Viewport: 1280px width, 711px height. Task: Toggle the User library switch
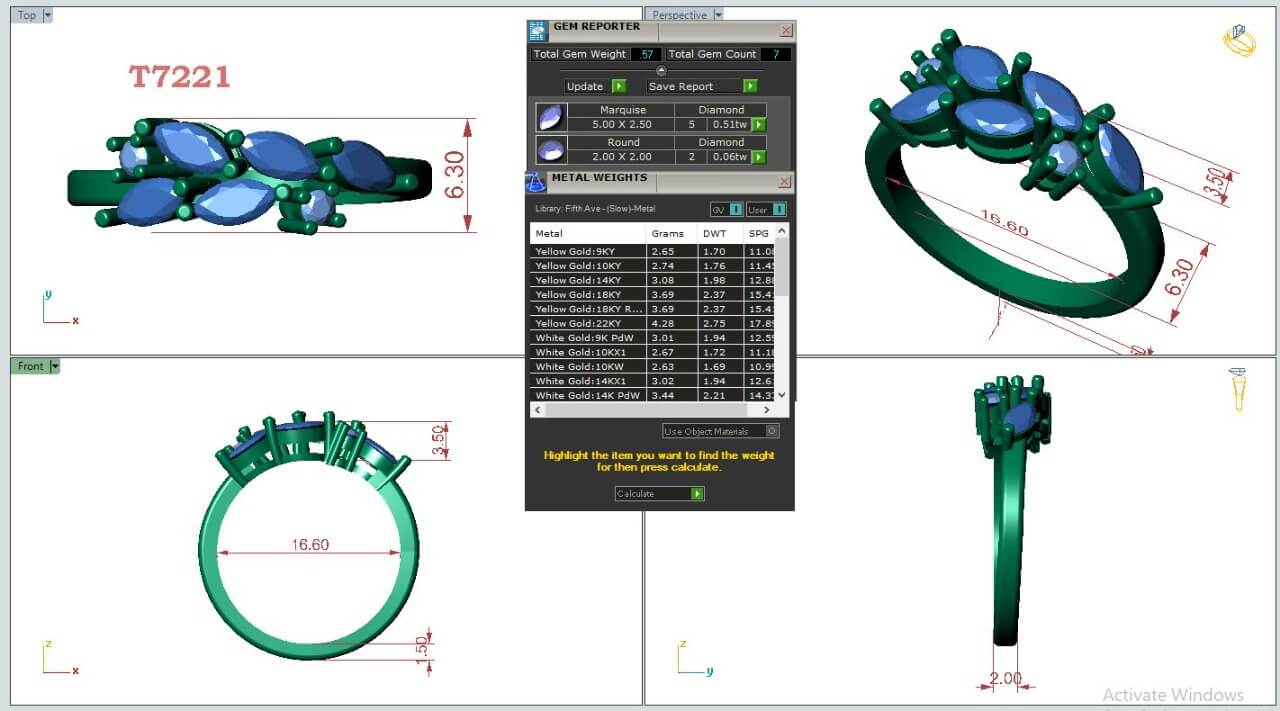point(766,209)
